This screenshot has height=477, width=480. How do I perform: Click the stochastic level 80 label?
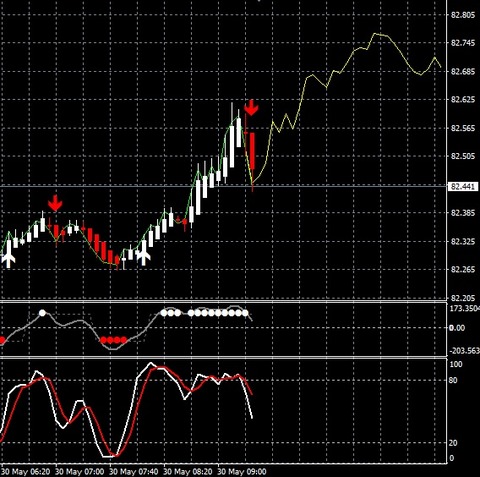[x=453, y=380]
